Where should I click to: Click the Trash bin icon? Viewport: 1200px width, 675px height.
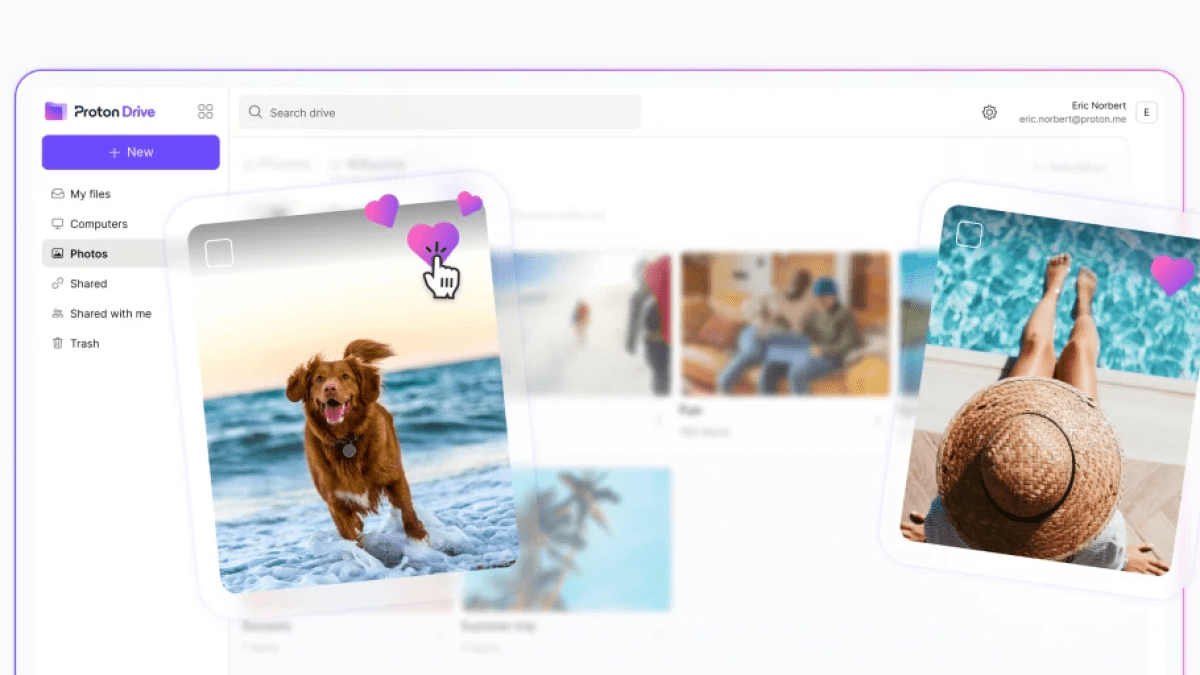point(58,344)
